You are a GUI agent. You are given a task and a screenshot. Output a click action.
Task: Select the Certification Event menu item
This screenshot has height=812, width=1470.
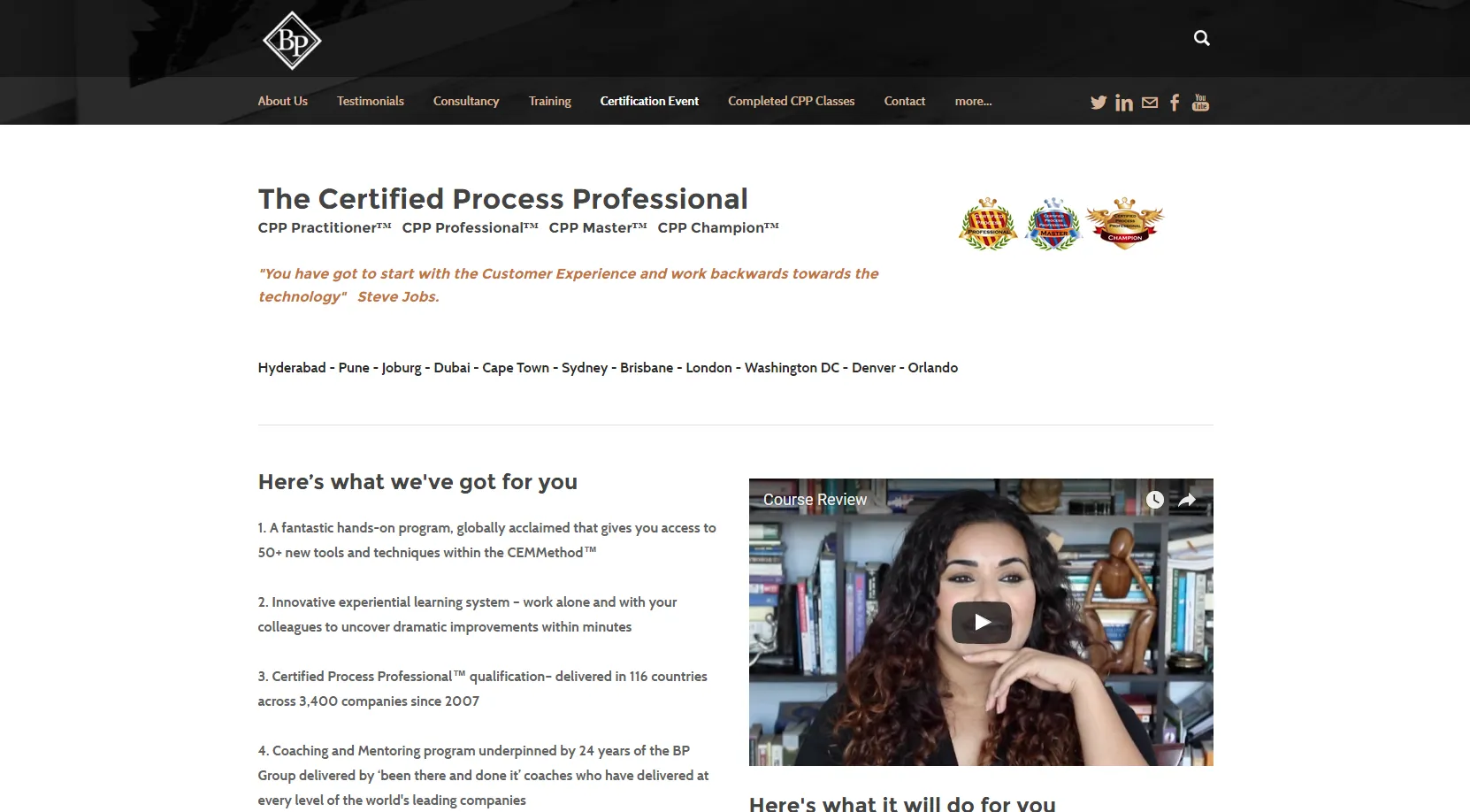coord(649,101)
